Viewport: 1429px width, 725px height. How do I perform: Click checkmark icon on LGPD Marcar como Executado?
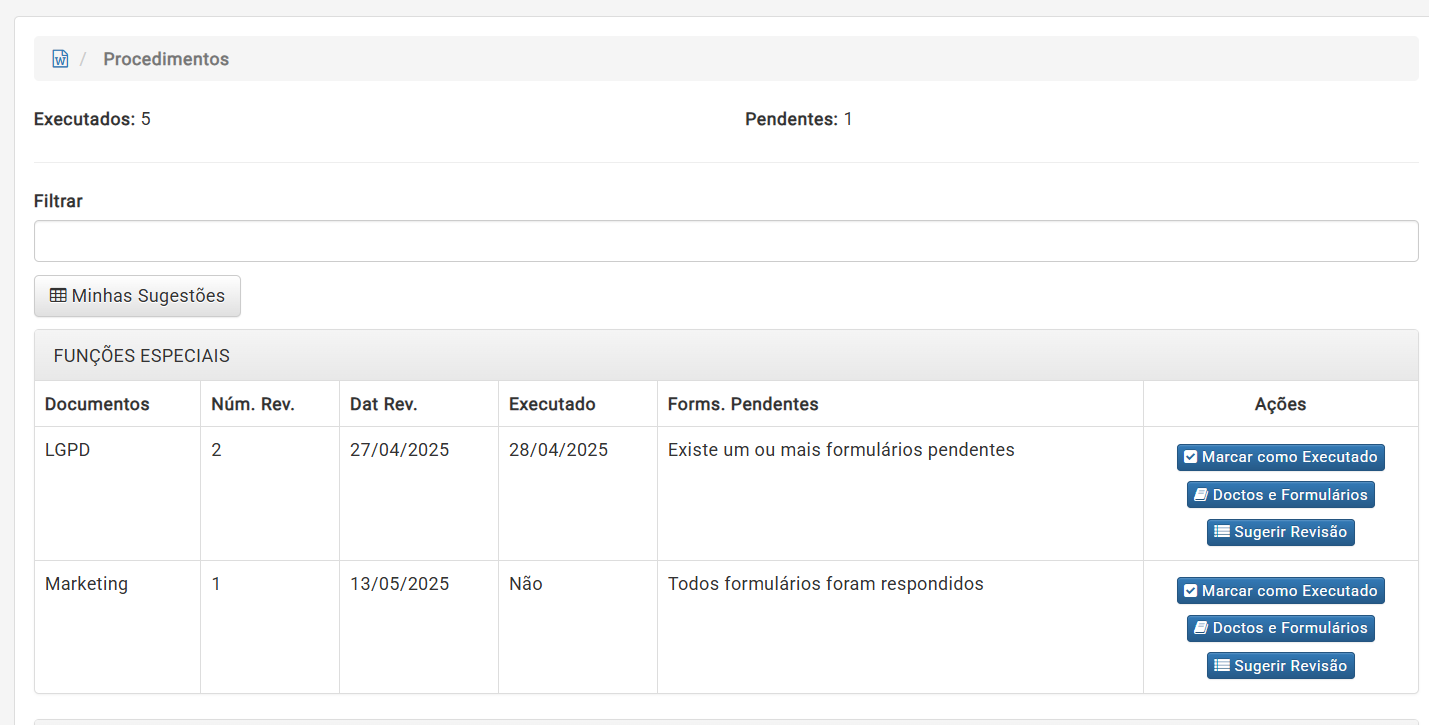point(1190,457)
